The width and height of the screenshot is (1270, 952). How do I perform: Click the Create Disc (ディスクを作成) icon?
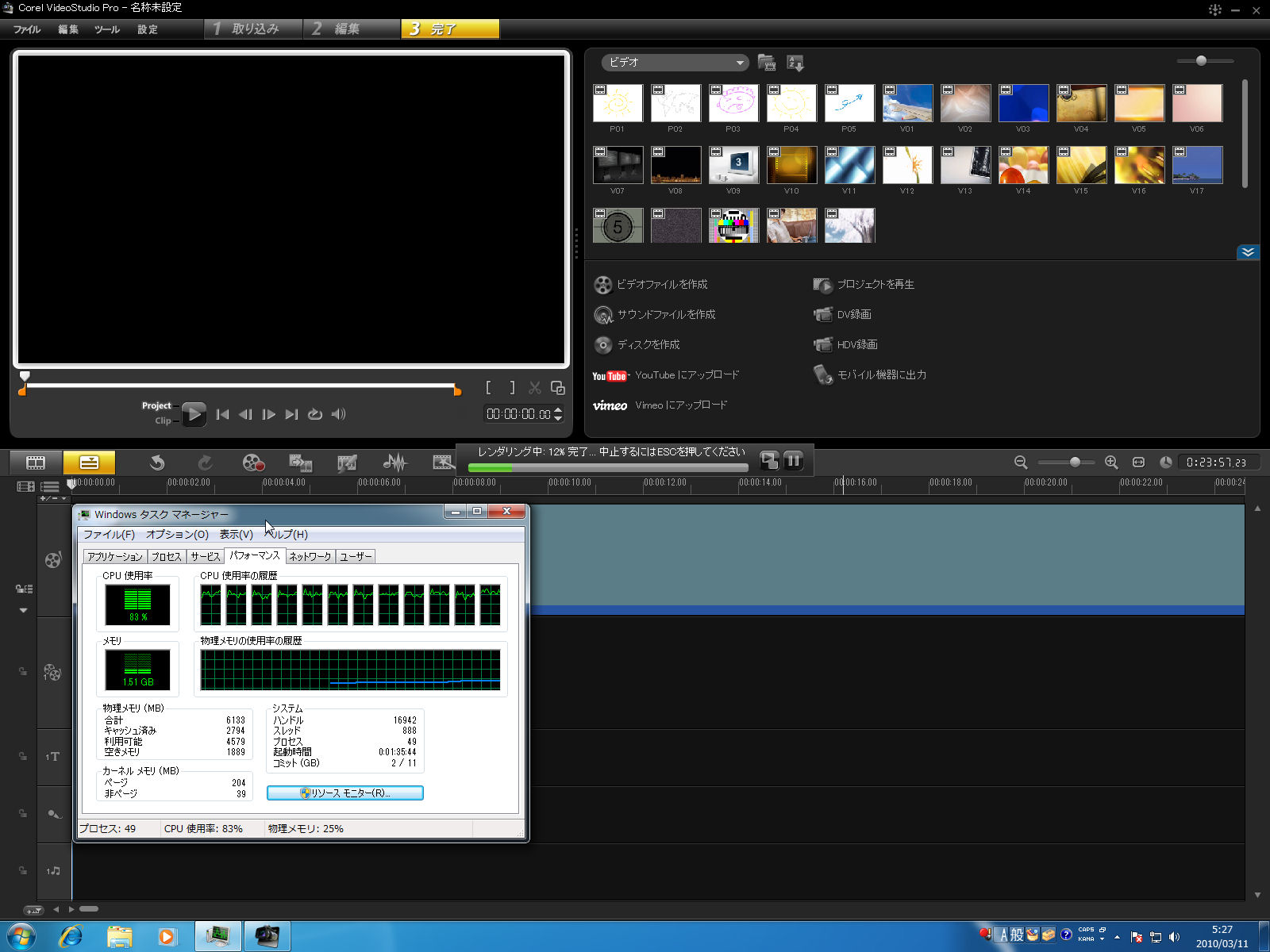[x=603, y=345]
